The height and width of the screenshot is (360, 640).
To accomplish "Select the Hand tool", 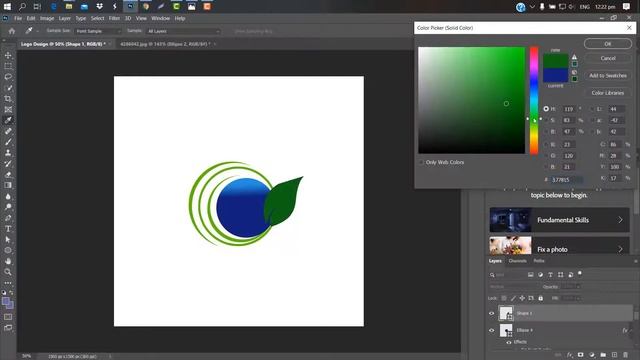I will click(x=8, y=261).
